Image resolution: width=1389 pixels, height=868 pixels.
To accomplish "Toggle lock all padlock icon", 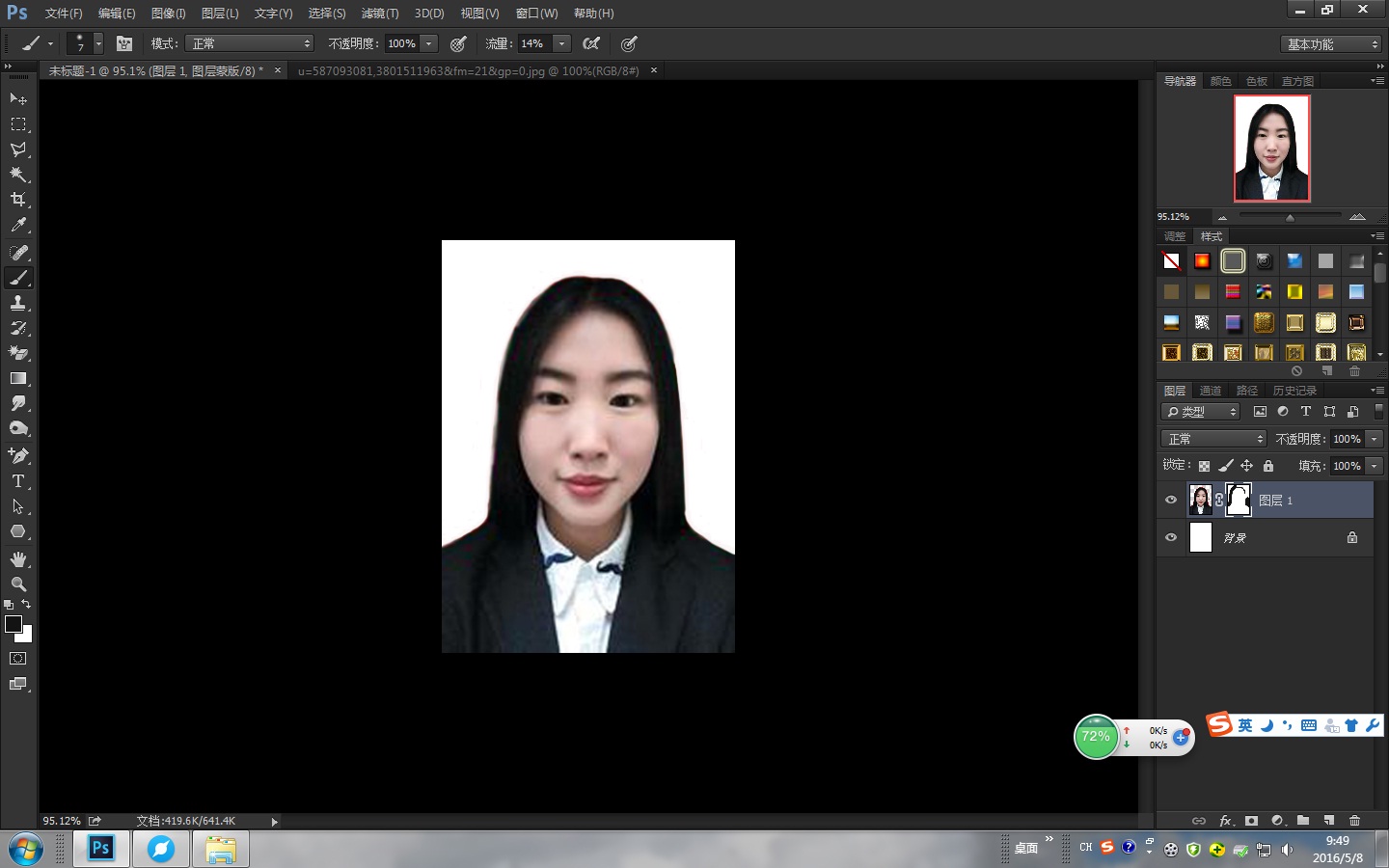I will (x=1268, y=466).
